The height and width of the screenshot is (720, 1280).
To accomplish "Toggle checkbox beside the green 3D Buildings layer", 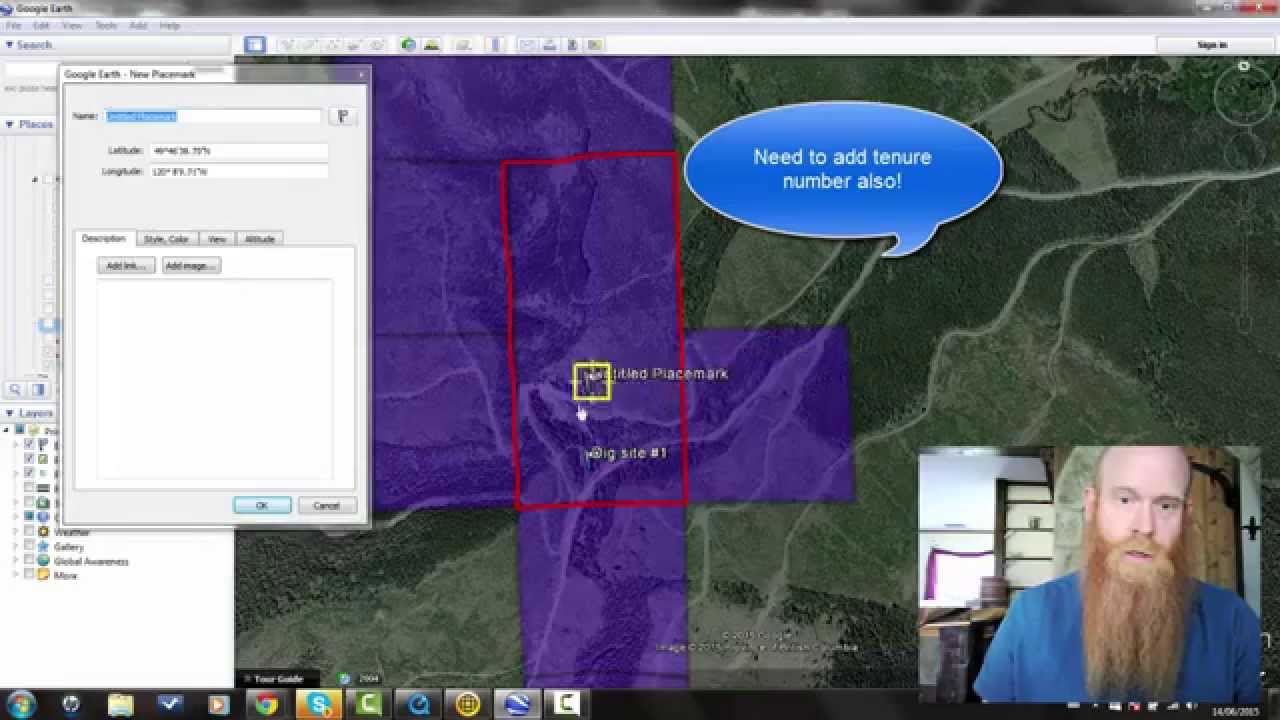I will pos(28,502).
